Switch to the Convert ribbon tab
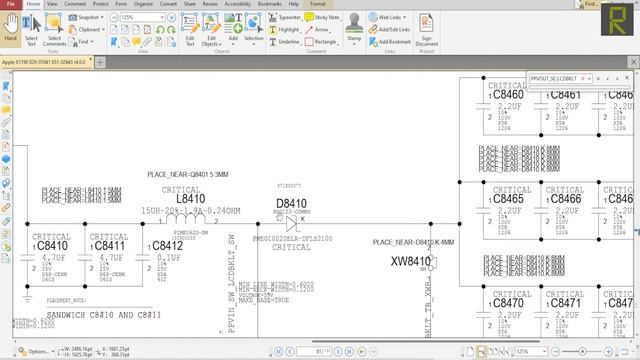The image size is (640, 360). click(x=168, y=4)
